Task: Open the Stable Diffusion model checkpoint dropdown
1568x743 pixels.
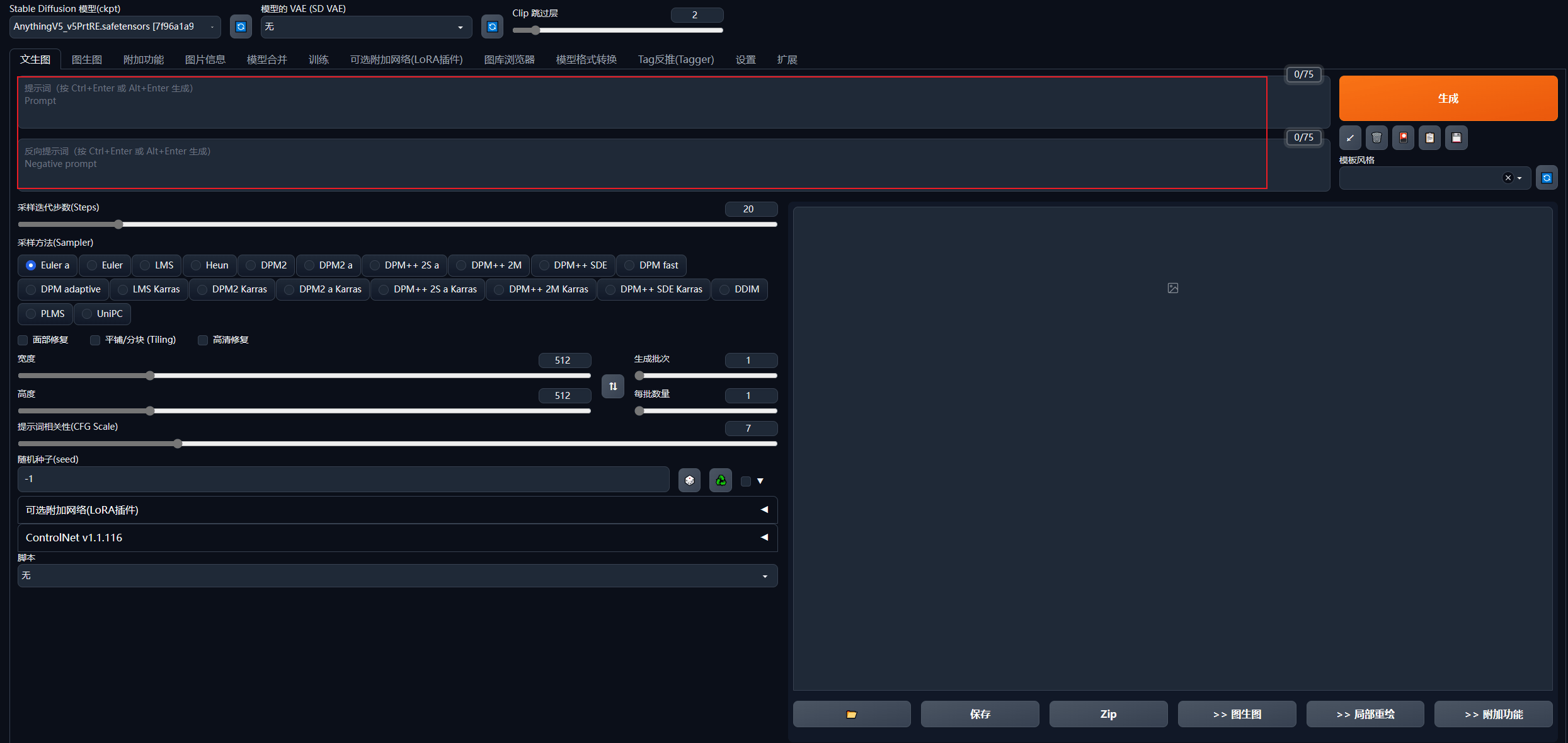Action: [115, 26]
